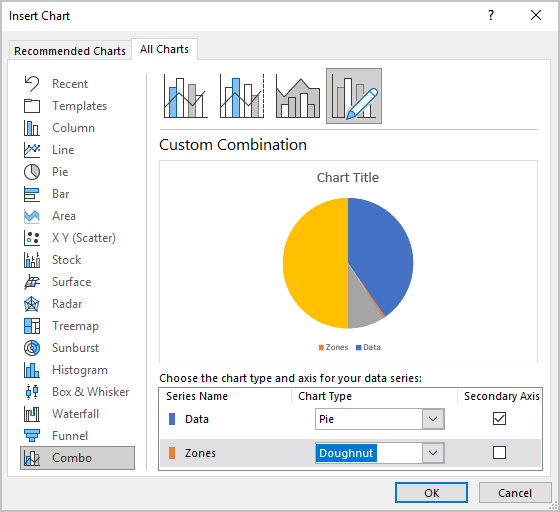Click the Templates category label
Image resolution: width=560 pixels, height=512 pixels.
(x=80, y=106)
